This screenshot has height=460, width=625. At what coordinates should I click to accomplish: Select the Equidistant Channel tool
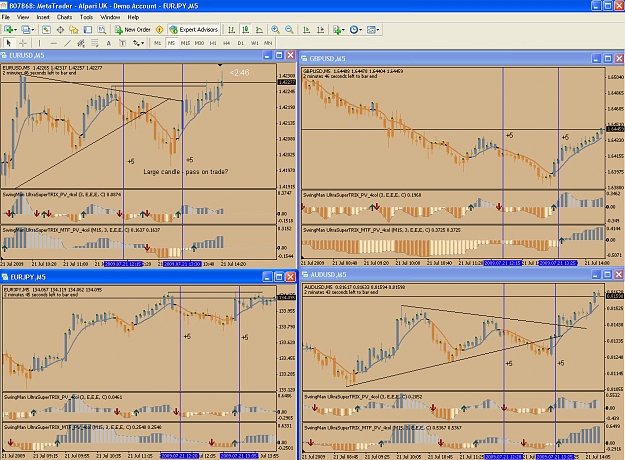(81, 43)
